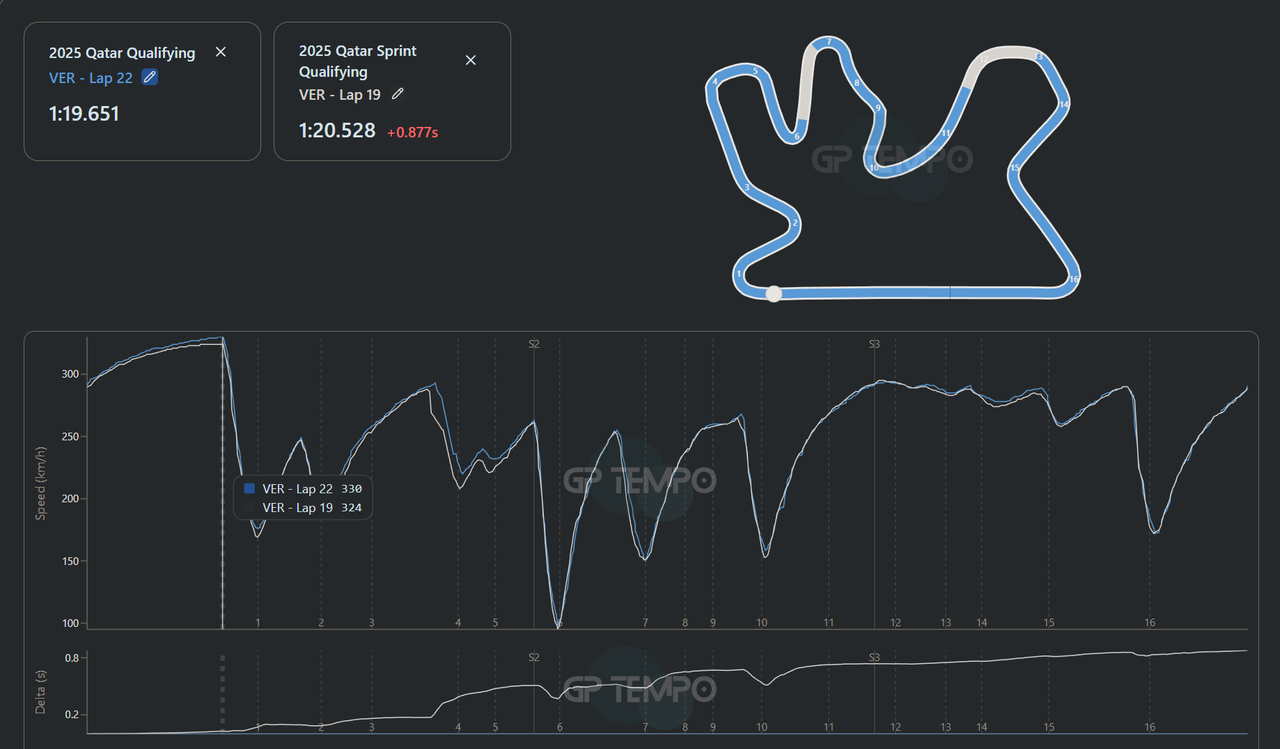Screen dimensions: 1280x749
Task: Select turn 14 on the track map
Action: (x=1064, y=104)
